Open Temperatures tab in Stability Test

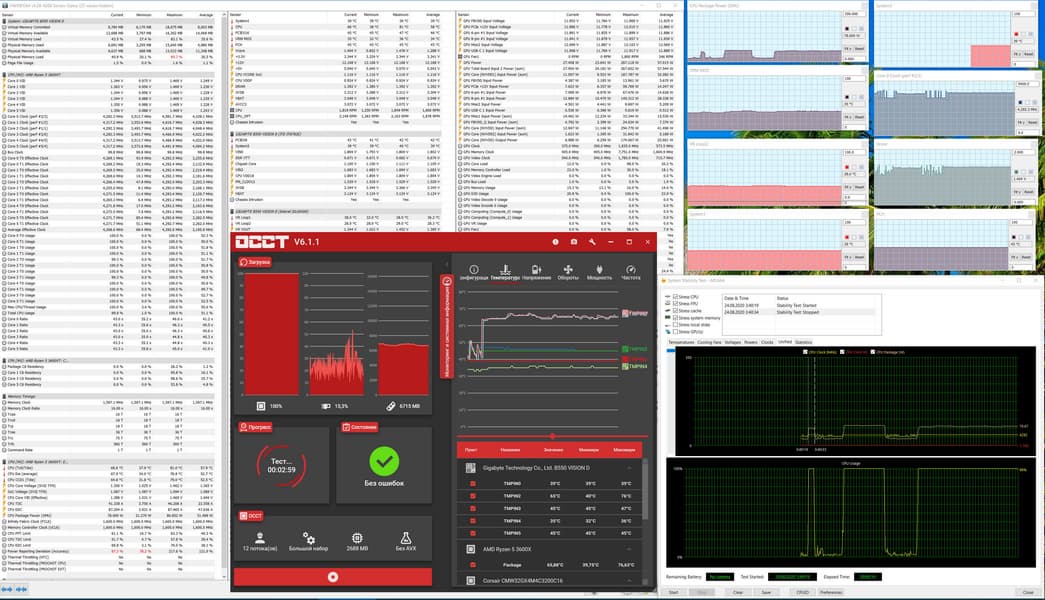pos(681,342)
